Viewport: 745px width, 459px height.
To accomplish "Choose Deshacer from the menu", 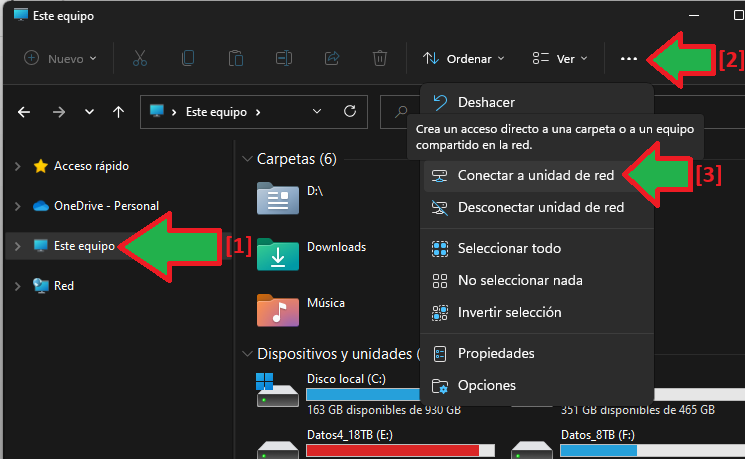I will (x=537, y=102).
